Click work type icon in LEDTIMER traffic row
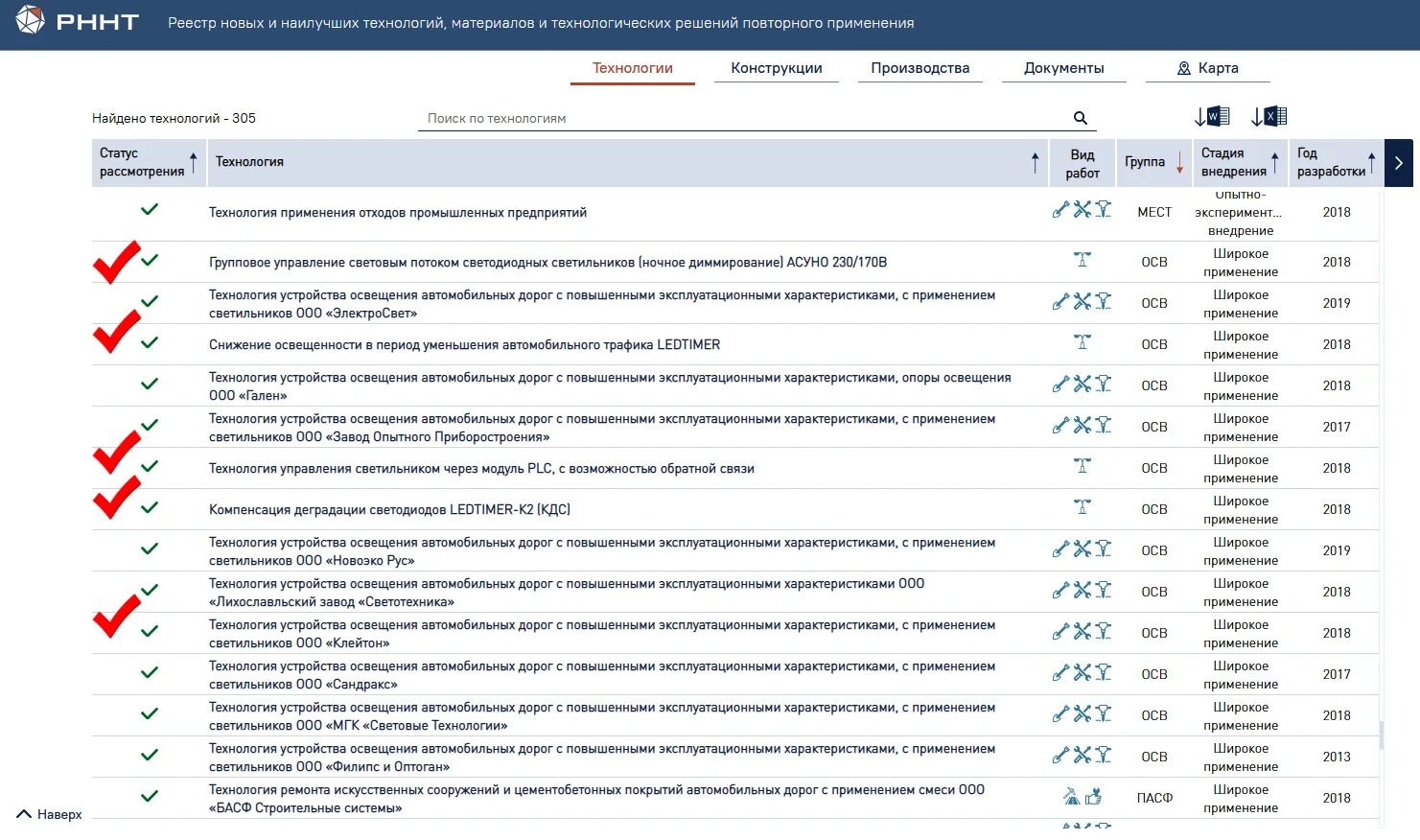This screenshot has height=840, width=1420. pos(1082,341)
